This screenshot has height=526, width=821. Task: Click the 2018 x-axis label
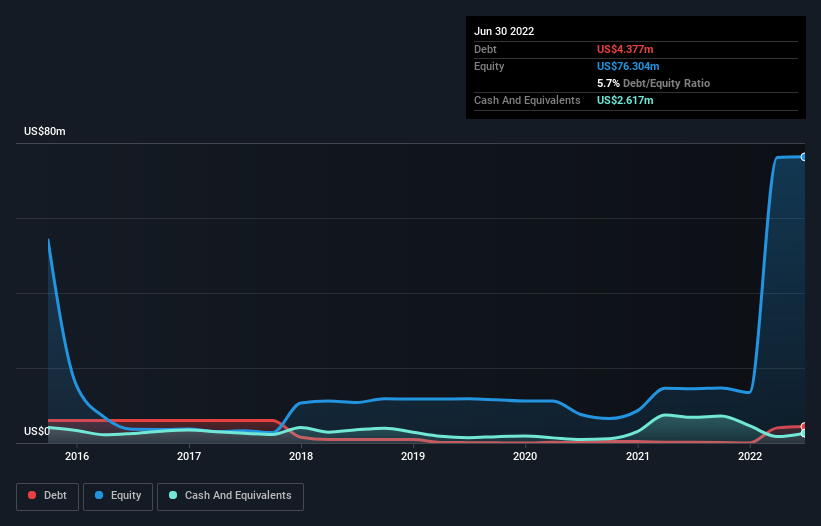click(301, 456)
